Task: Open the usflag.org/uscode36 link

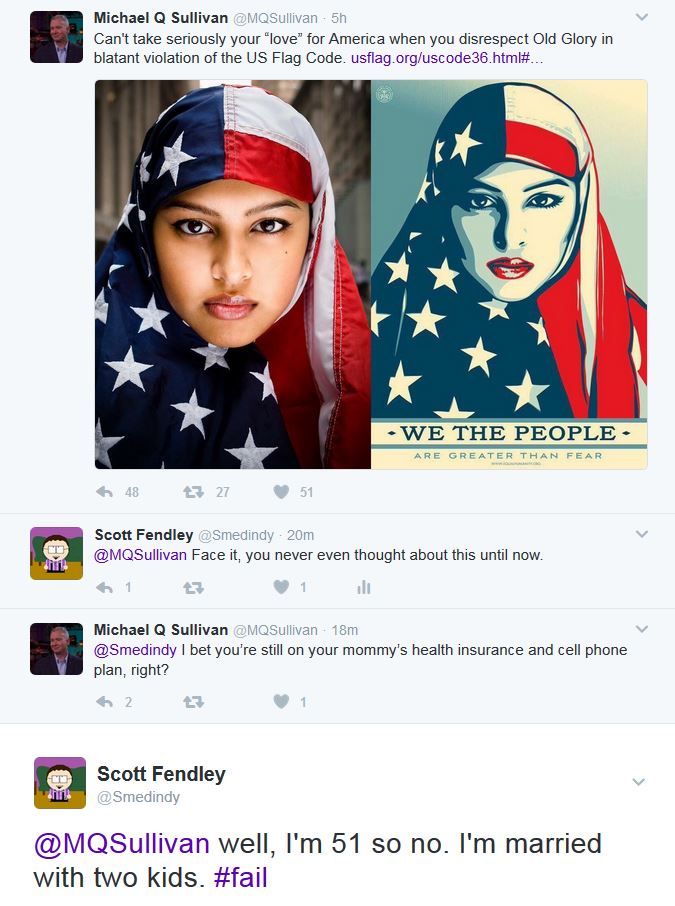Action: [x=447, y=58]
